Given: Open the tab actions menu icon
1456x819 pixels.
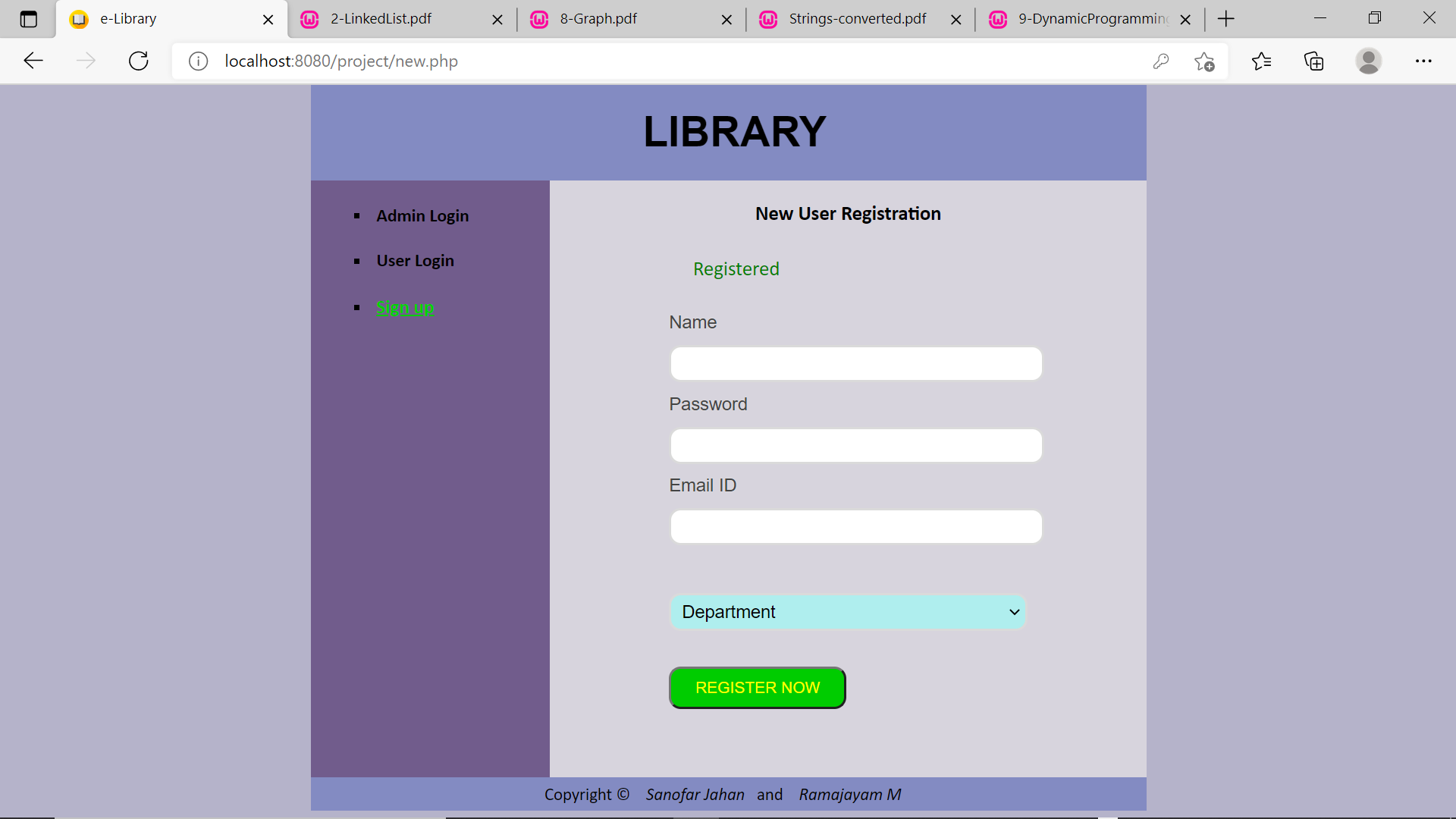Looking at the screenshot, I should (28, 19).
